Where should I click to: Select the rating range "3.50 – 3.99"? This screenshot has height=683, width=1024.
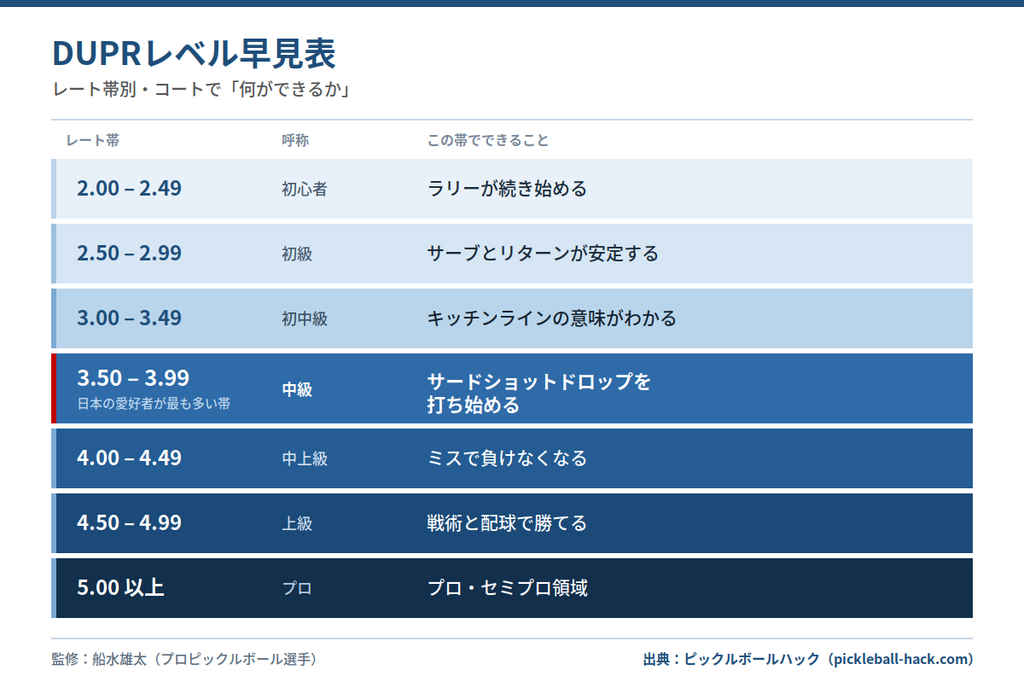click(x=133, y=377)
